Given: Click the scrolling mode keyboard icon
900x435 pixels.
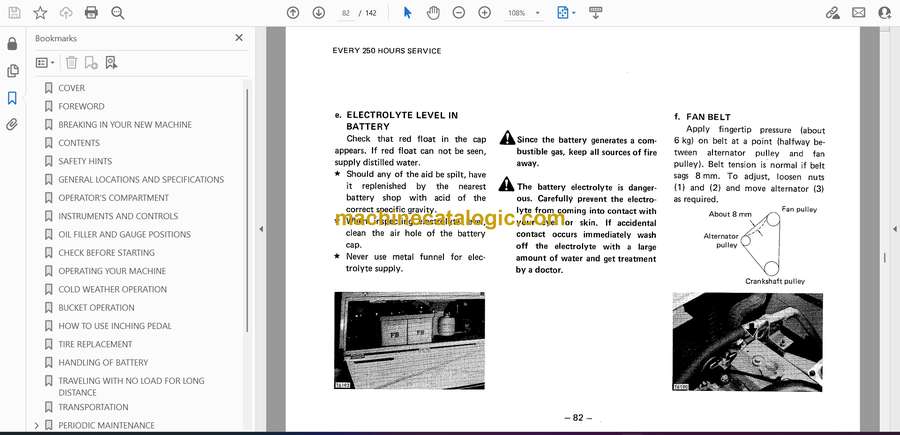Looking at the screenshot, I should 595,13.
